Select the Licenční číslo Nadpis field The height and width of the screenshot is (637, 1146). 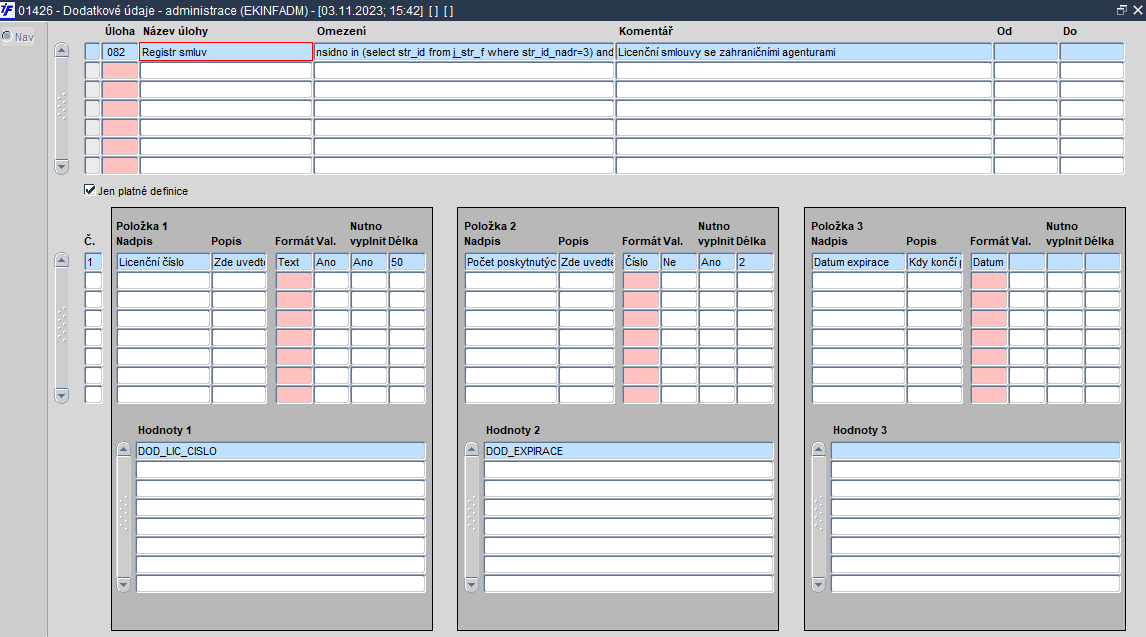(x=164, y=262)
